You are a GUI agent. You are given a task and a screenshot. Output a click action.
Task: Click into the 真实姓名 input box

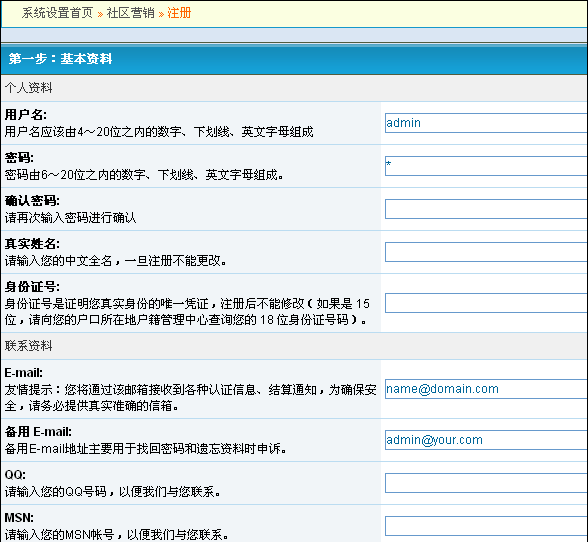pyautogui.click(x=486, y=252)
